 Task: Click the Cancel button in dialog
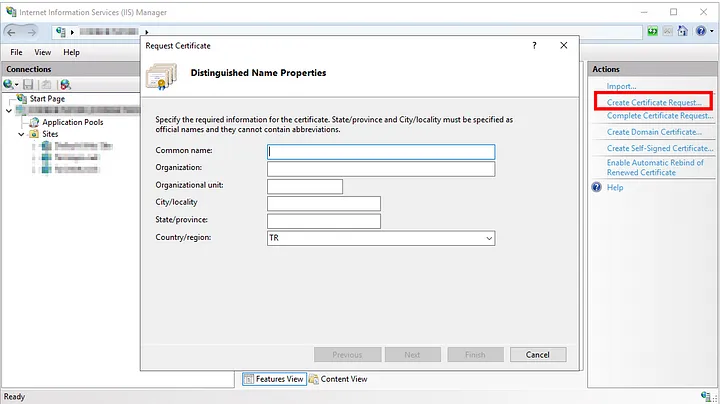pyautogui.click(x=538, y=354)
